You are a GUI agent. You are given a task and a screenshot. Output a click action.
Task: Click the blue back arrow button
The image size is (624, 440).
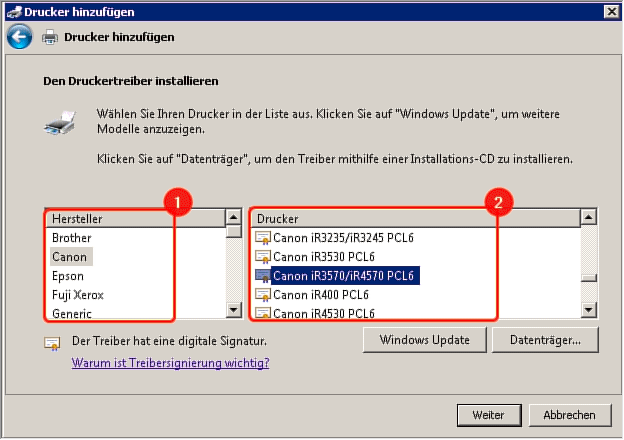pos(19,37)
